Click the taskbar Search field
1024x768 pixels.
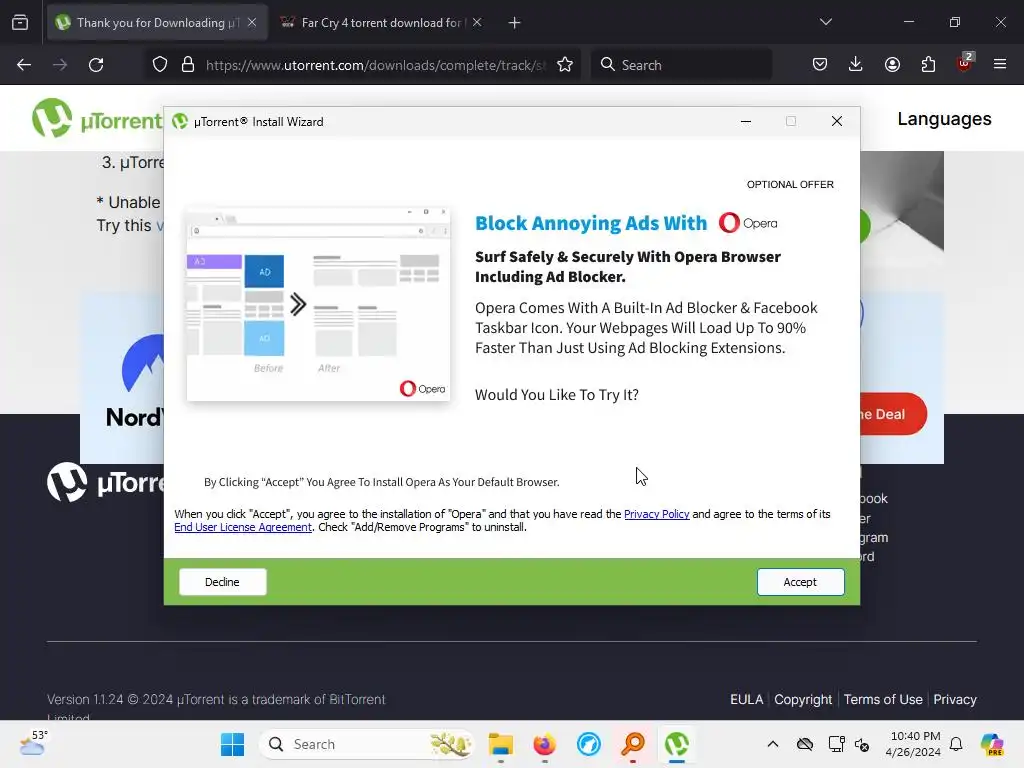coord(366,744)
